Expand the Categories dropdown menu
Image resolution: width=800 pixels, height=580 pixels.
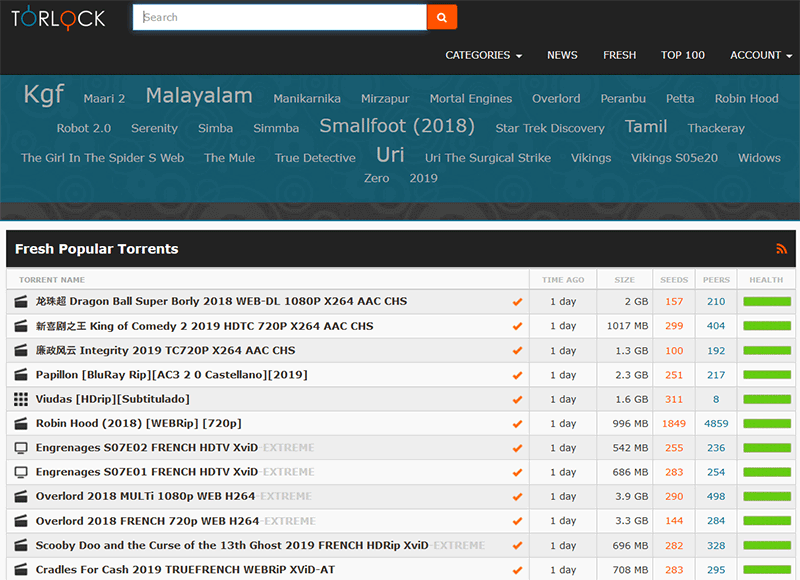(483, 55)
